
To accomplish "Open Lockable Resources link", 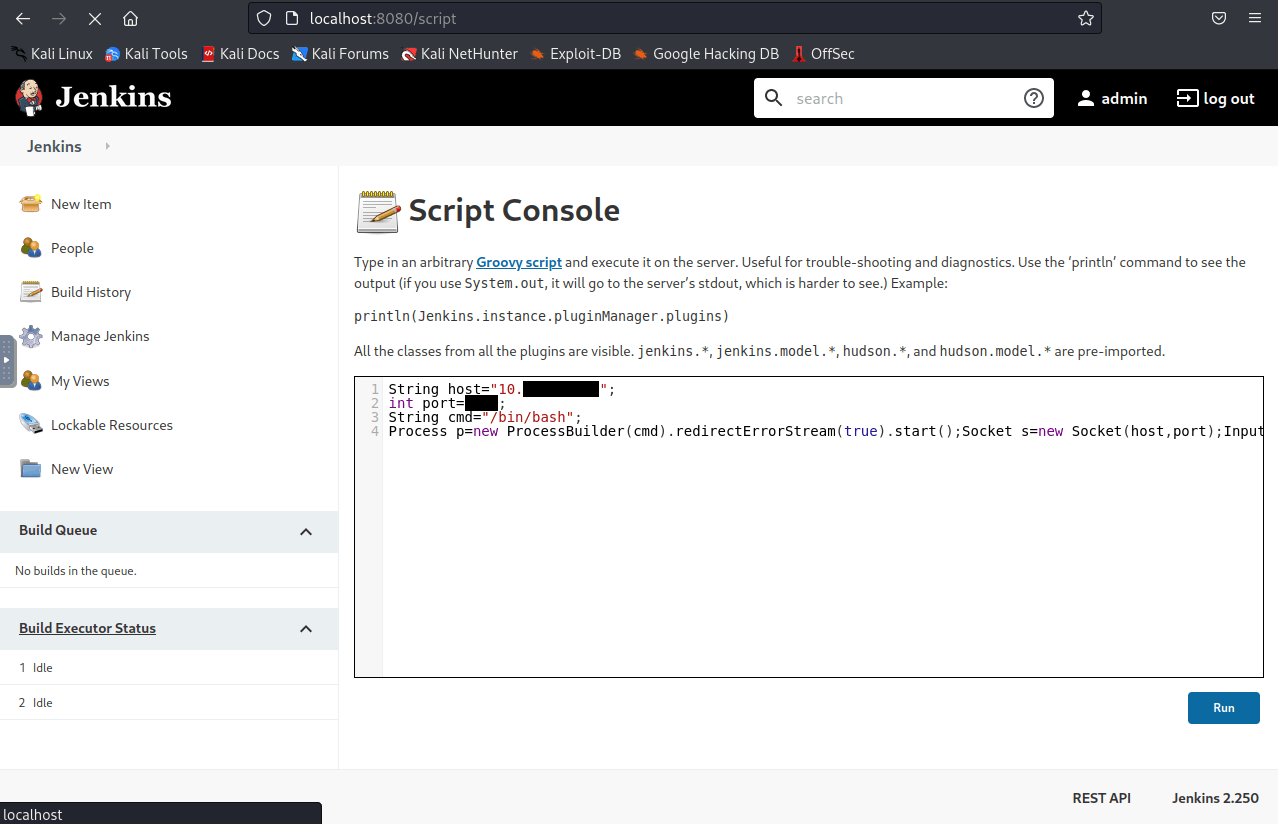I will coord(112,425).
